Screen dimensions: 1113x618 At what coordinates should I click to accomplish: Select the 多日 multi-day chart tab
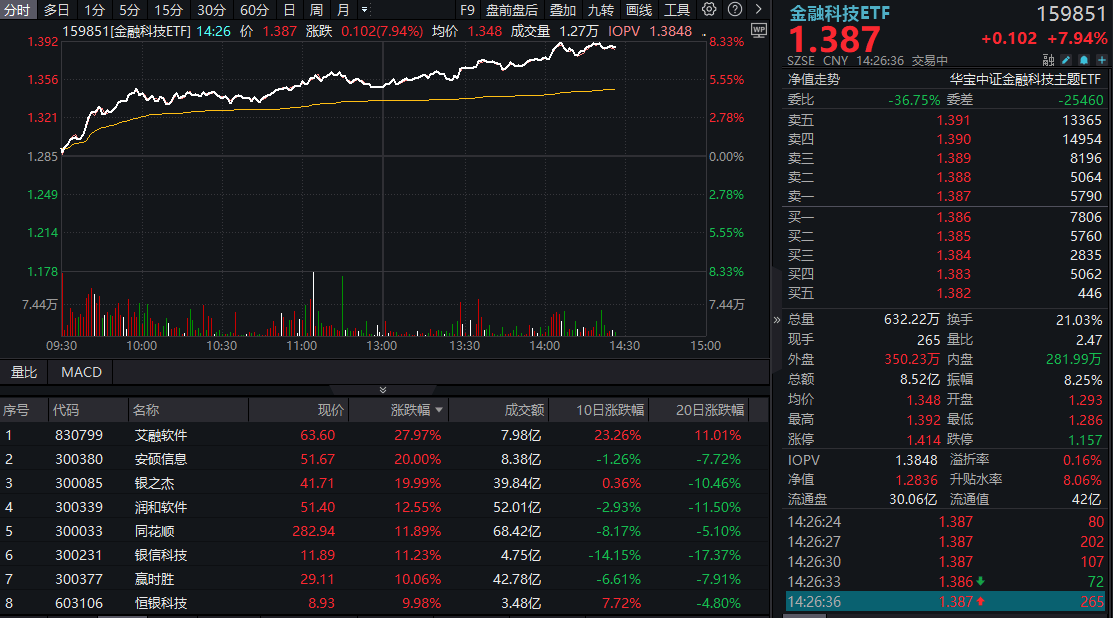click(x=57, y=10)
